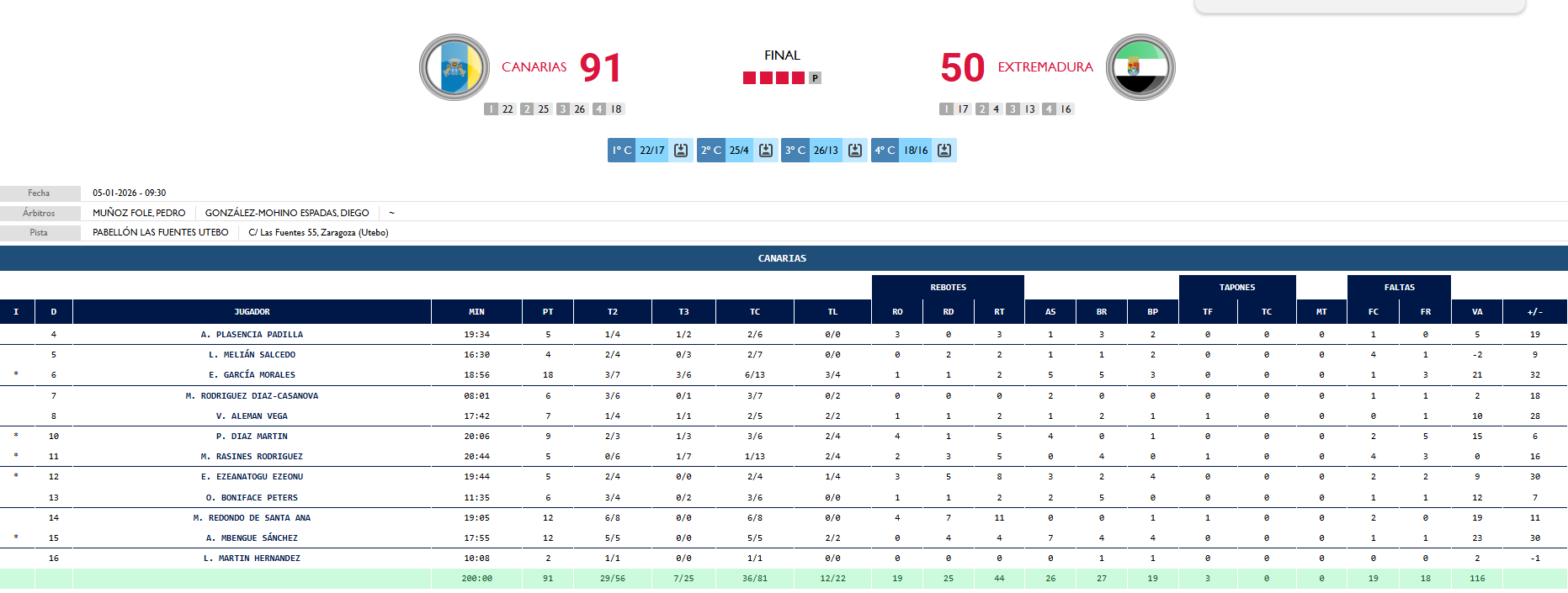Select player M. REDONDO DE SANTA ANA

(252, 518)
